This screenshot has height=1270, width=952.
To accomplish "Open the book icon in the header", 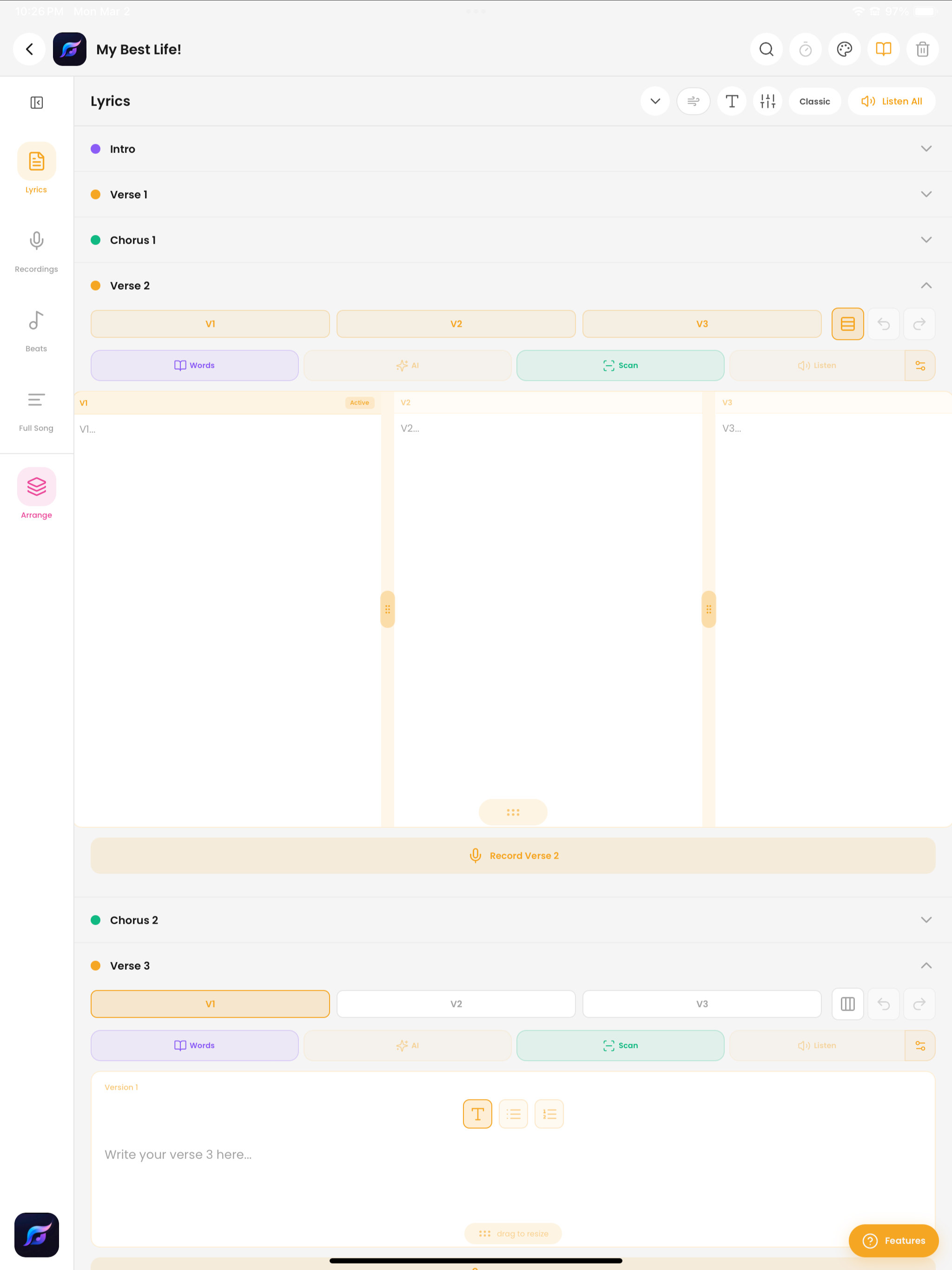I will click(883, 49).
